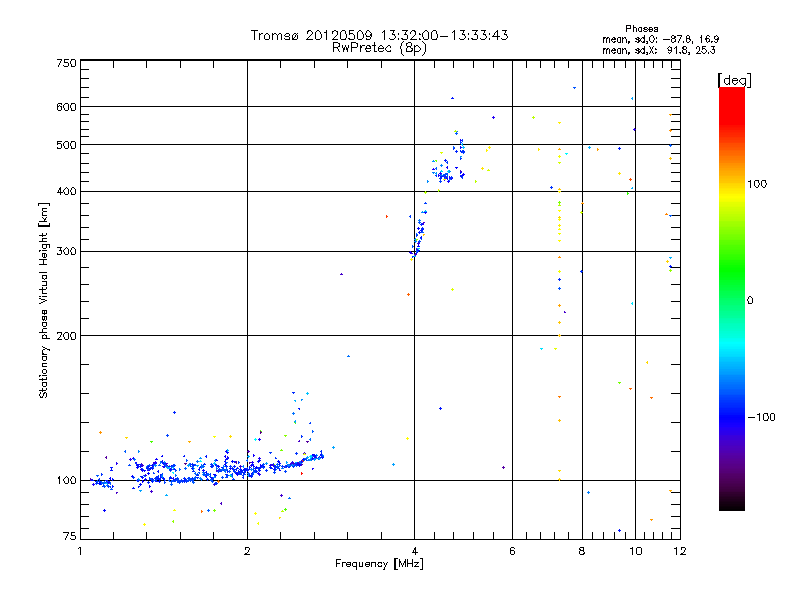This screenshot has height=600, width=800.
Task: Click the 0 label on the color bar
Action: coord(750,301)
